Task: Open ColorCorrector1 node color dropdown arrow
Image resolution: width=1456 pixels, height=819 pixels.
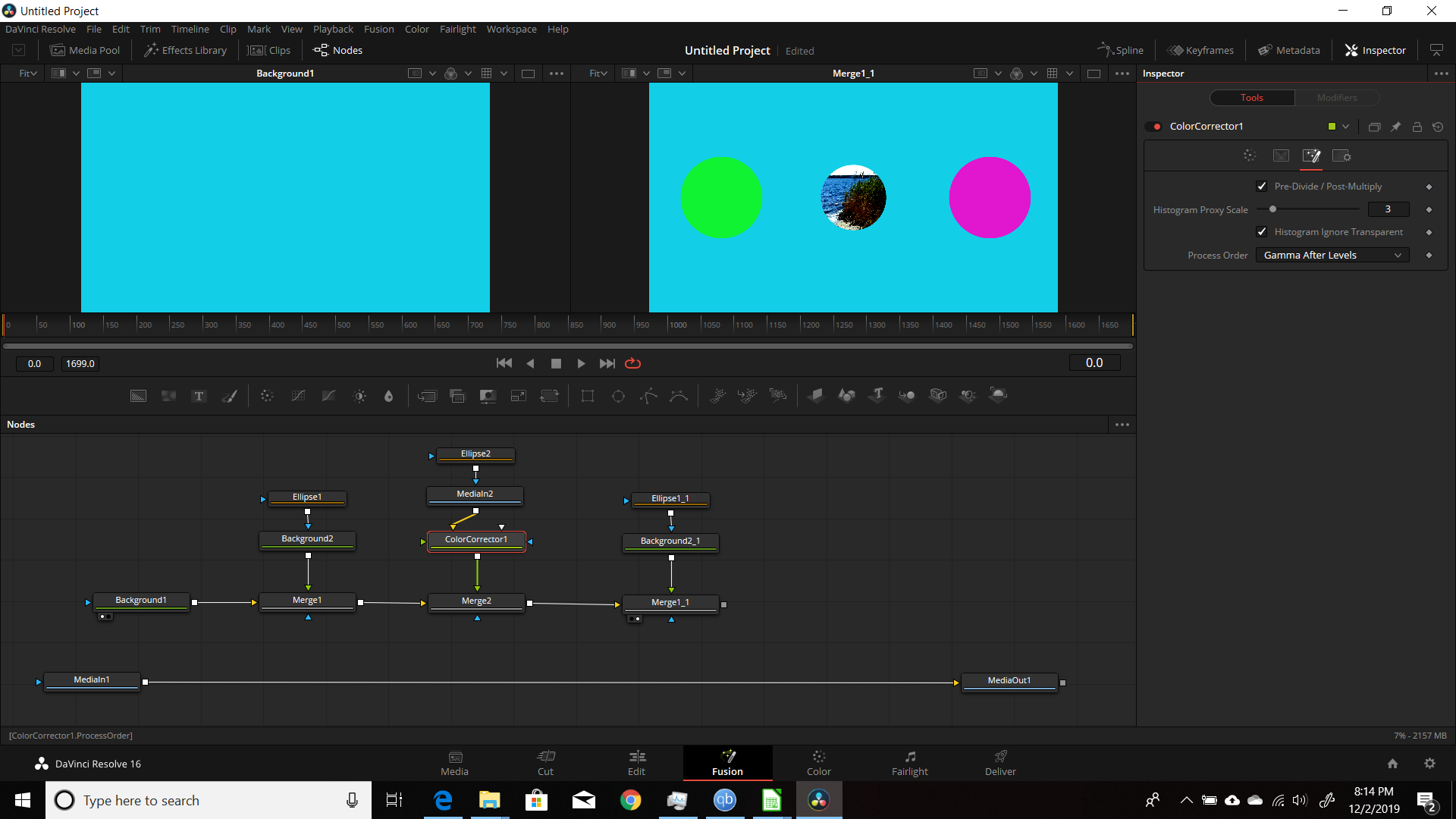Action: pos(1345,127)
